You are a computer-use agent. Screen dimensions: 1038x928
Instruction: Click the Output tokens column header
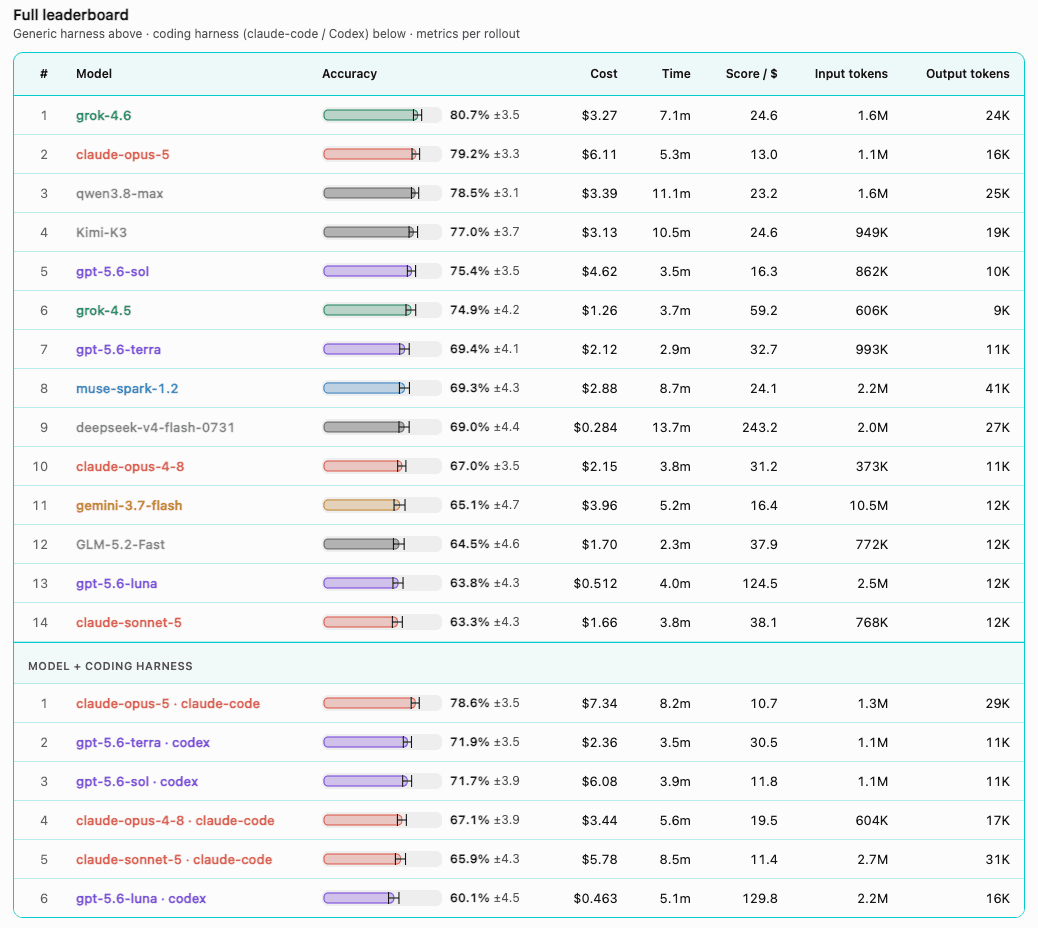(967, 74)
